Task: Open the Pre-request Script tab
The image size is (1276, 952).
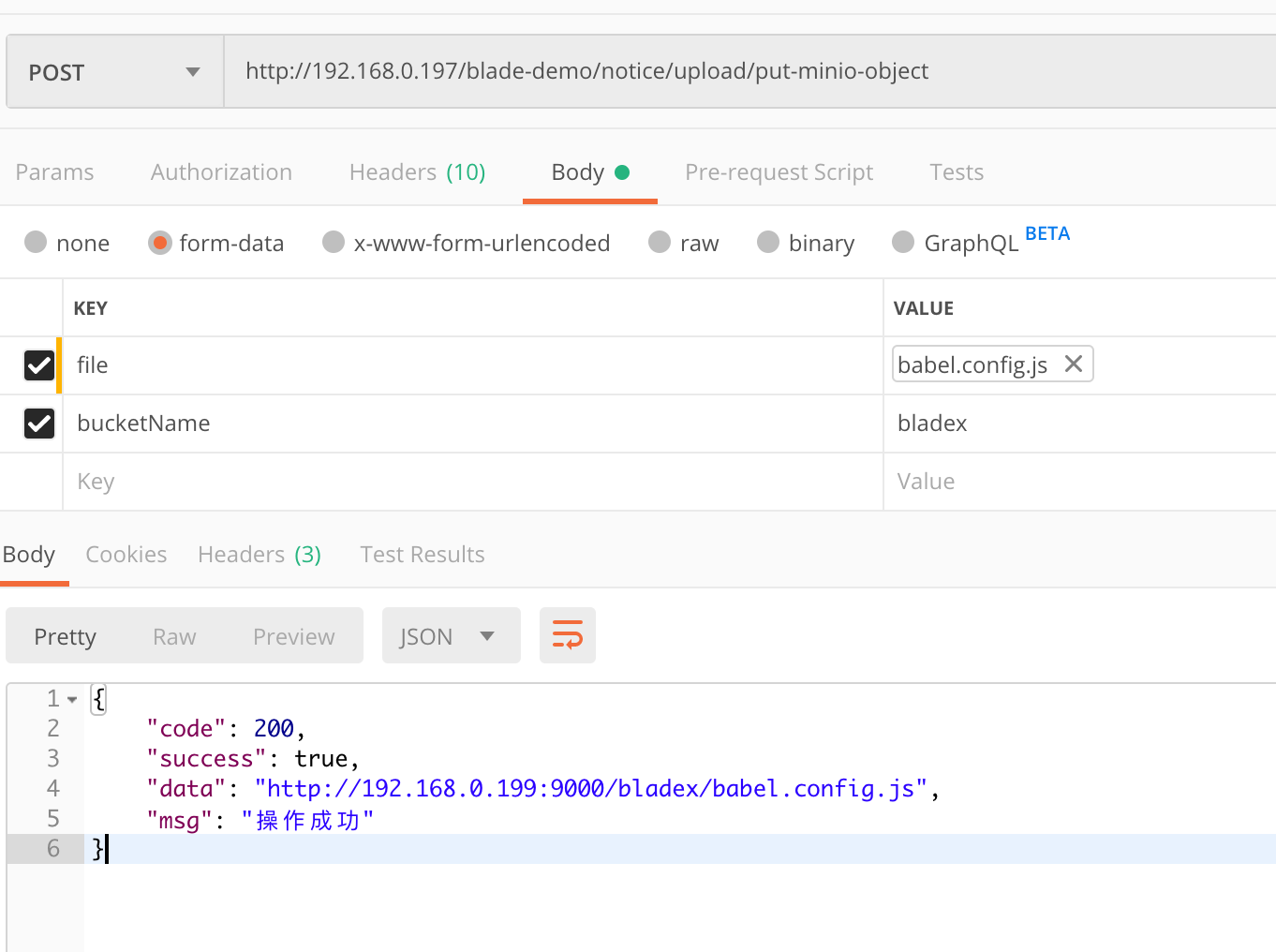Action: [779, 172]
